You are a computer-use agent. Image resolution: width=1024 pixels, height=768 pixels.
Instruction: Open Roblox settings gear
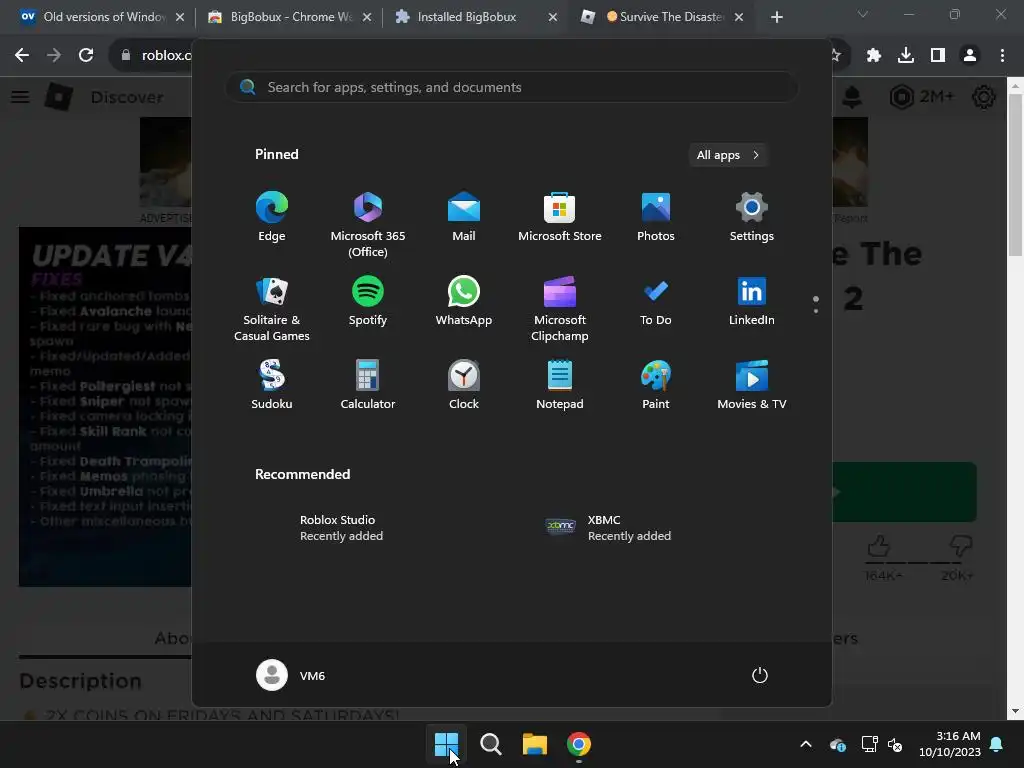[x=984, y=97]
